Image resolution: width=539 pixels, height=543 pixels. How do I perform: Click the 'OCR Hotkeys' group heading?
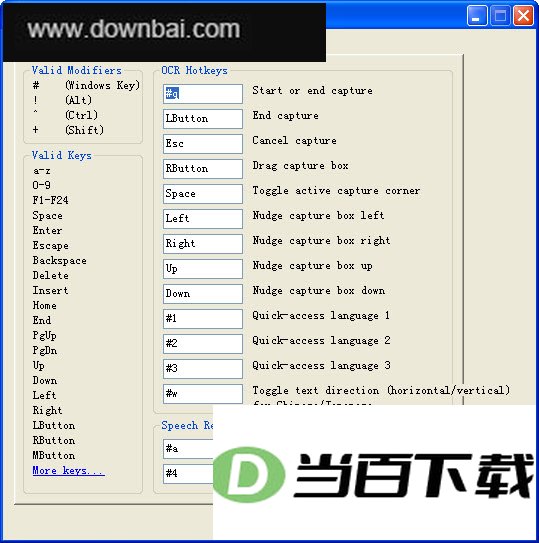click(194, 71)
